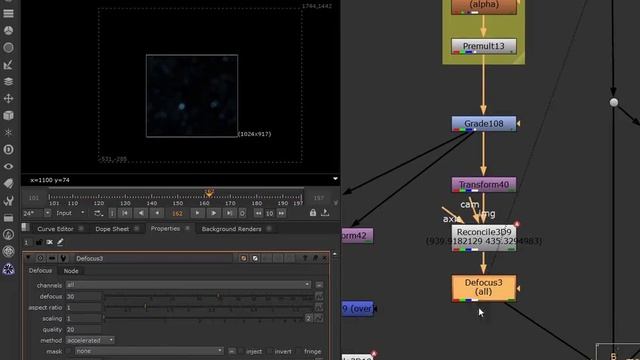Collapse the Defocus3 panel disclosure triangle
The width and height of the screenshot is (640, 360).
(x=28, y=258)
